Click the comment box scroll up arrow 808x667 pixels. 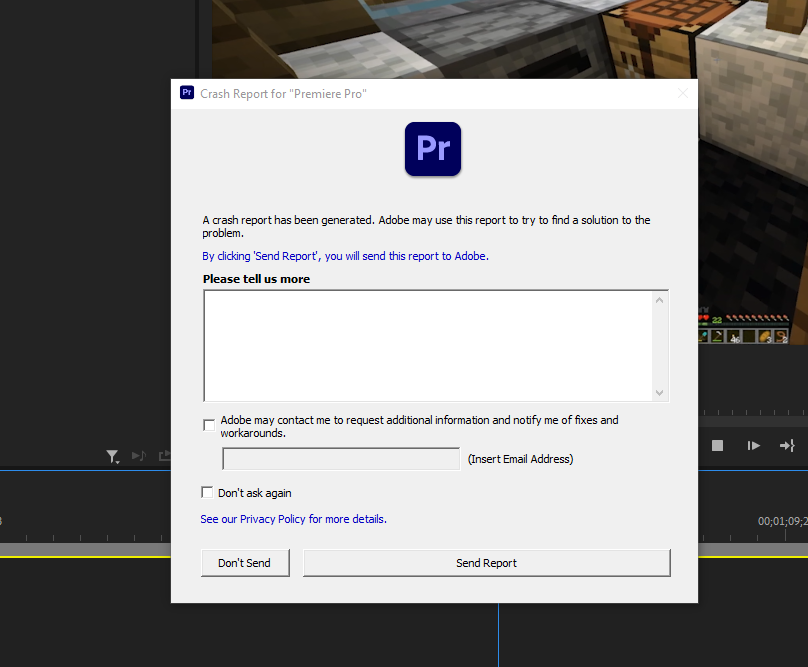pyautogui.click(x=659, y=300)
